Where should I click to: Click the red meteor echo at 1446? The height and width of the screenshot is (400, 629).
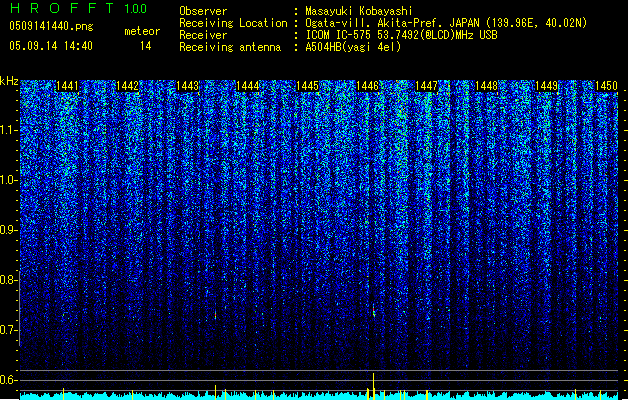click(374, 312)
